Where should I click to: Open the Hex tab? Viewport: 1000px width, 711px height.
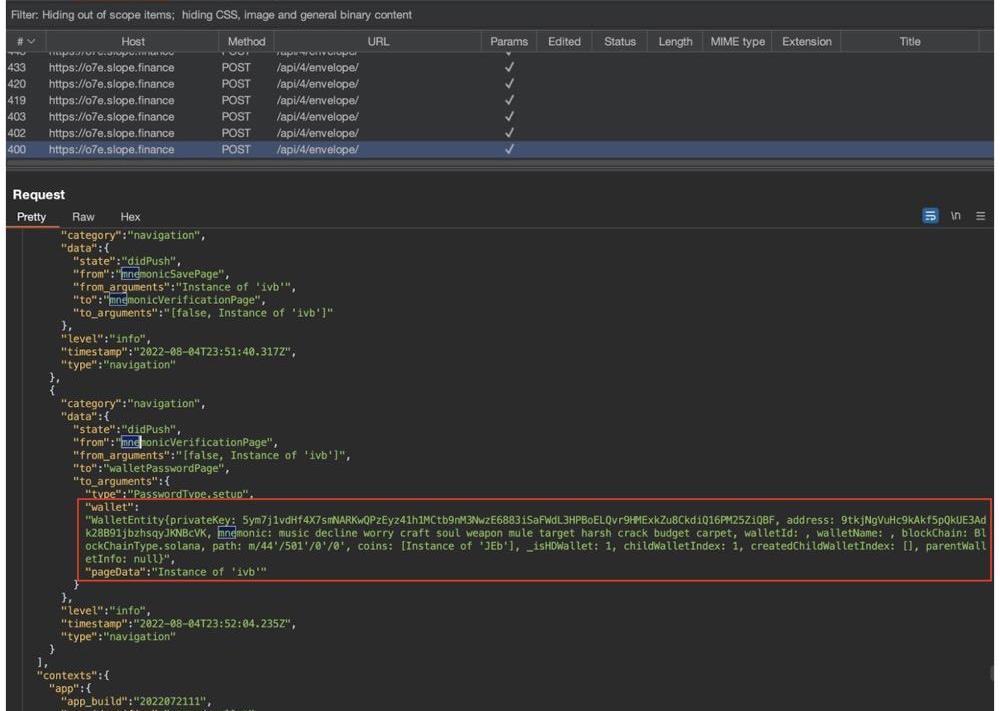[x=130, y=217]
